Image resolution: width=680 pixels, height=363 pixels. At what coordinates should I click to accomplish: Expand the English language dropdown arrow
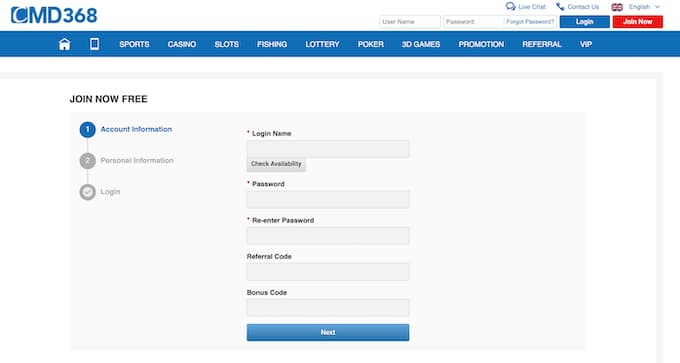(x=657, y=7)
